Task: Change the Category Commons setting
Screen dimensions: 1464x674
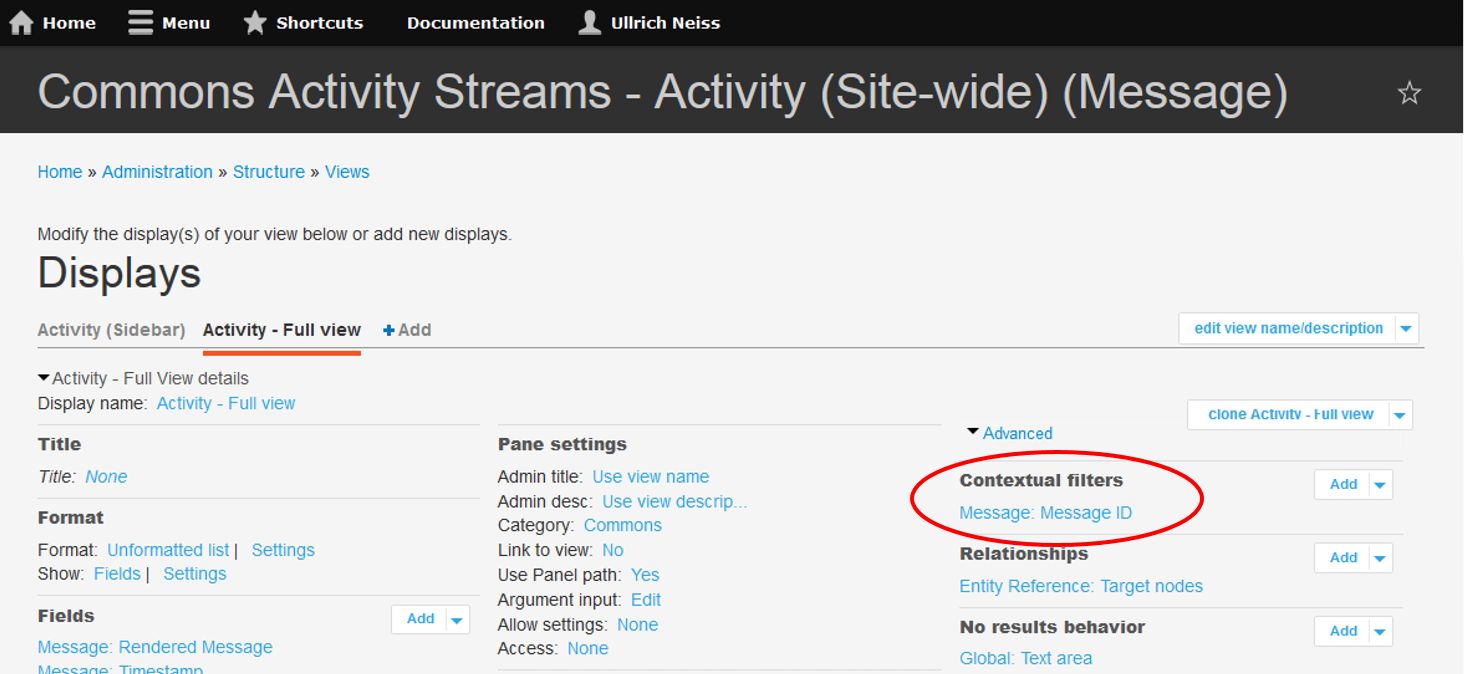Action: coord(623,525)
